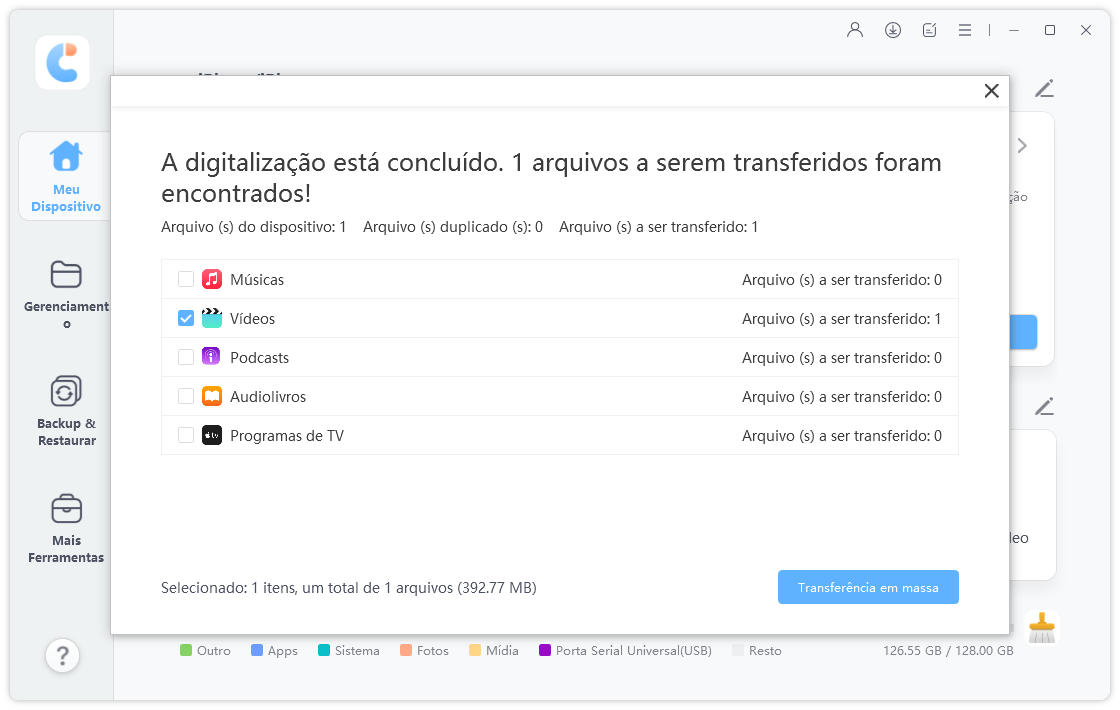The height and width of the screenshot is (710, 1120).
Task: Check the Programas de TV checkbox
Action: (x=186, y=436)
